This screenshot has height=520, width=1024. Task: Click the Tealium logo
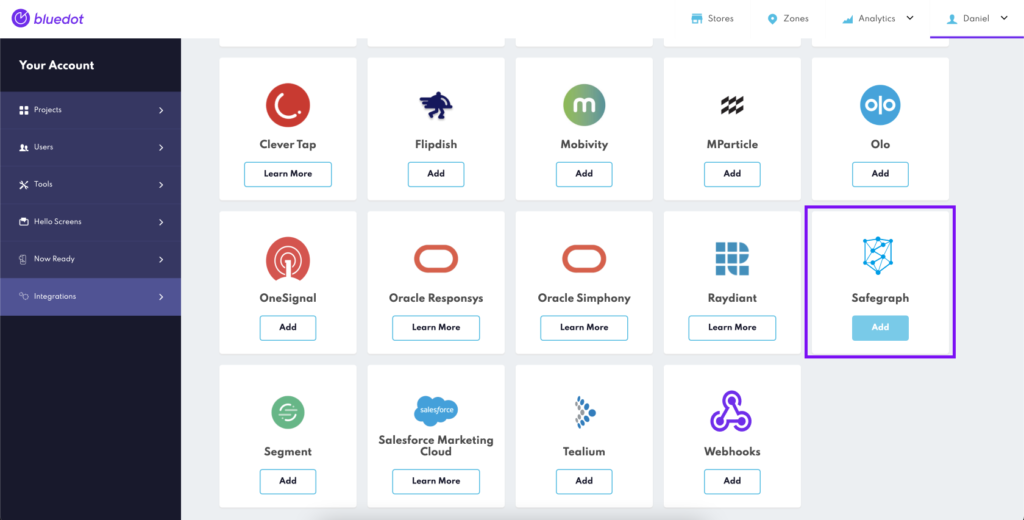(584, 412)
